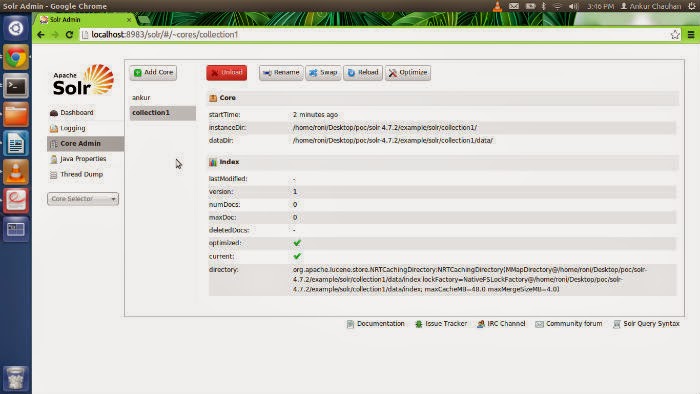Image resolution: width=700 pixels, height=394 pixels.
Task: Optimize the selected core index
Action: pos(408,72)
